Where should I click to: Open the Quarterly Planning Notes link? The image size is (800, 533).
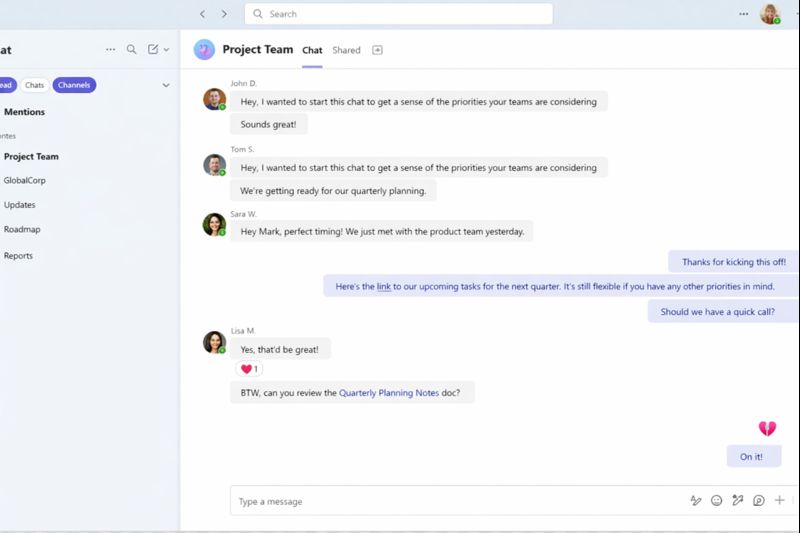pyautogui.click(x=389, y=393)
